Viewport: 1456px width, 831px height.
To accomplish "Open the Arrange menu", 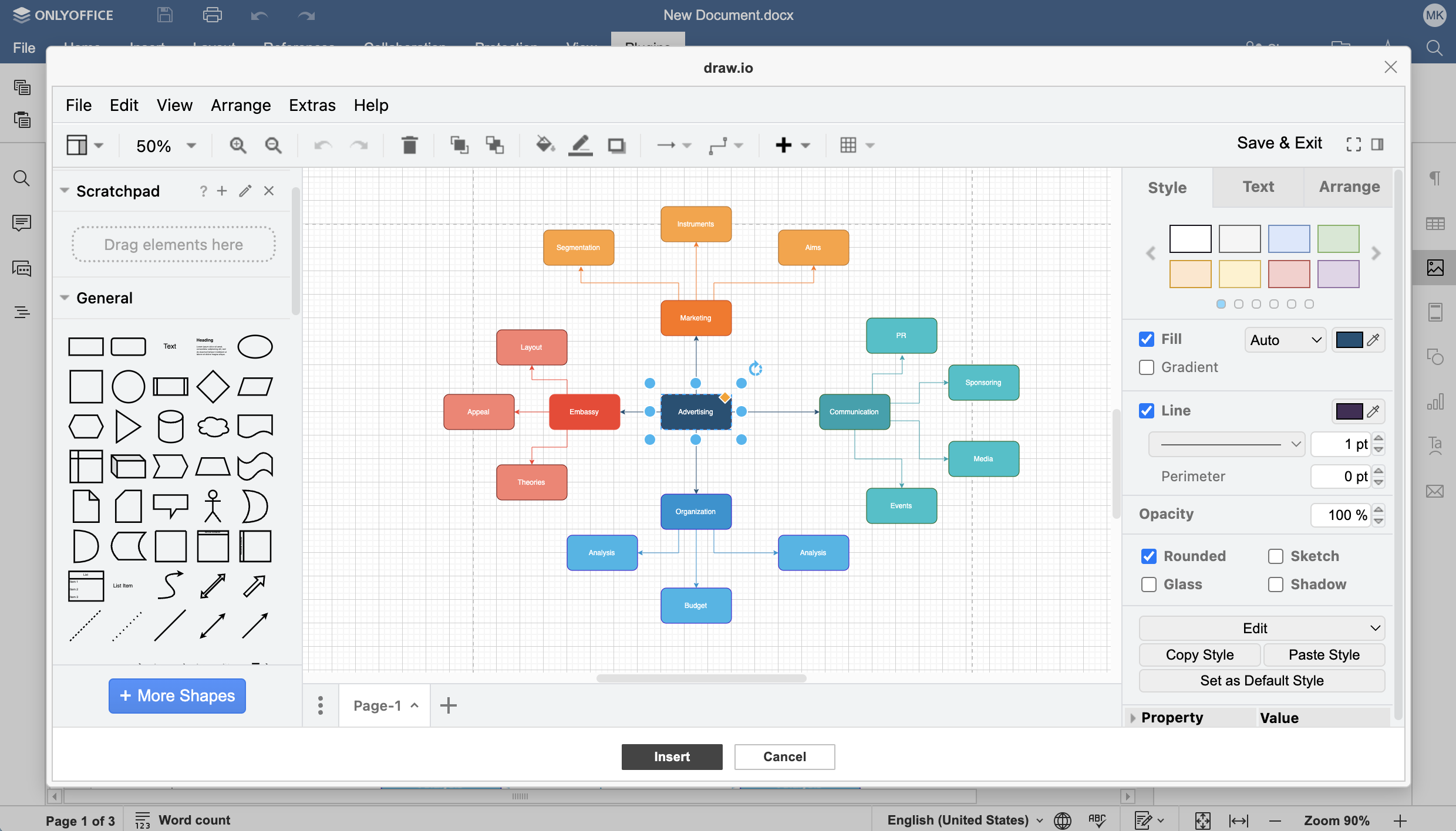I will point(241,105).
